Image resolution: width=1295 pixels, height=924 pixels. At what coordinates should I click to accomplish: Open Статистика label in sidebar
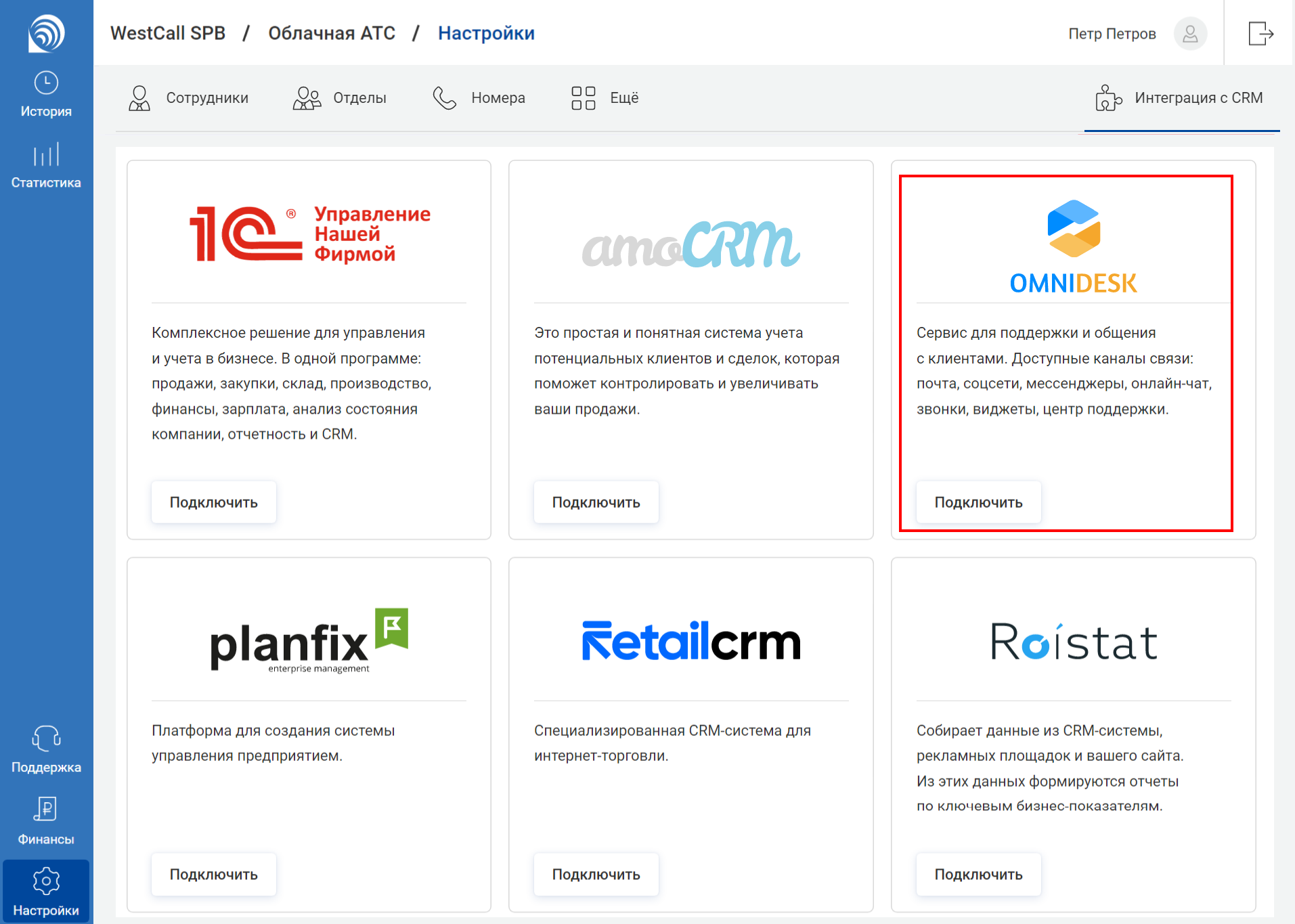coord(46,183)
